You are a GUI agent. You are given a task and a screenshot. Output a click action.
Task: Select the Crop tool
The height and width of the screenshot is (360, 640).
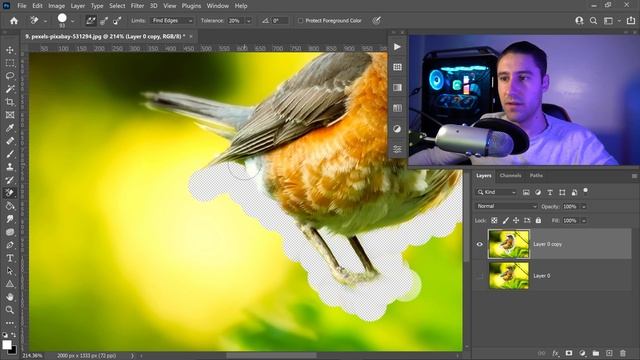click(x=10, y=102)
